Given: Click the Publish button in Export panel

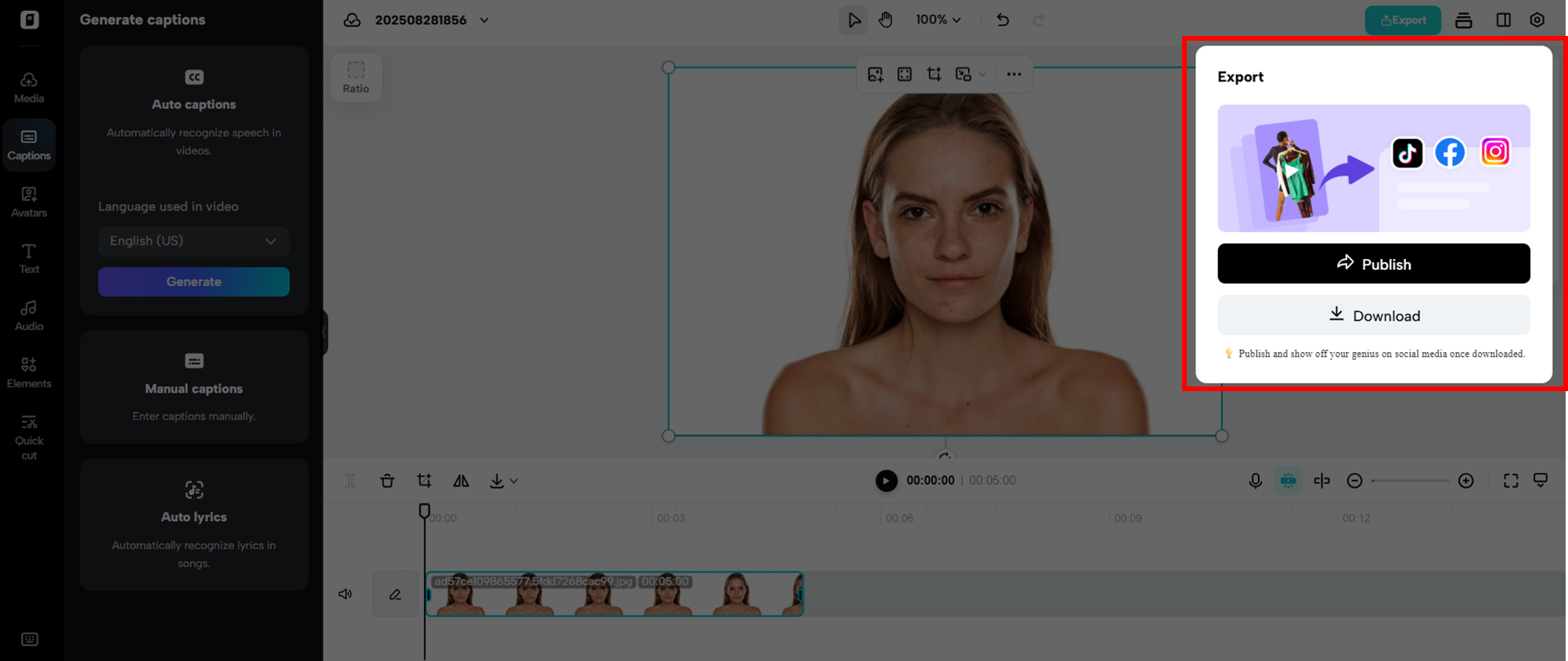Looking at the screenshot, I should tap(1373, 264).
